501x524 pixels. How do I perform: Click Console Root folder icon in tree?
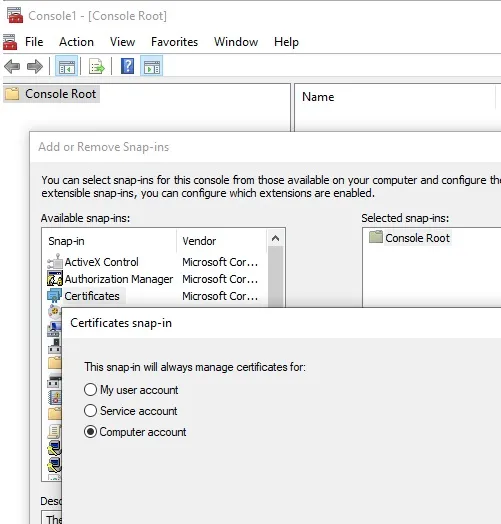coord(12,94)
